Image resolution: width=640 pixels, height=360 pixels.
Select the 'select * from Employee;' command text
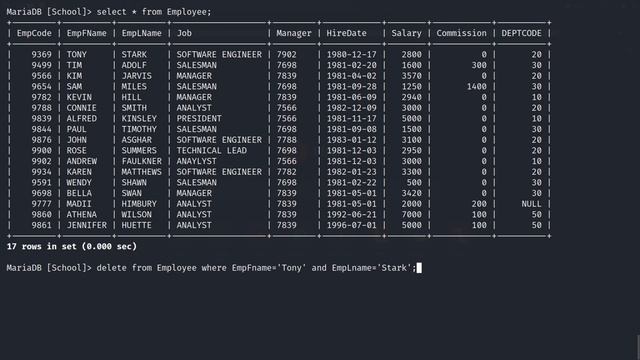[x=154, y=12]
